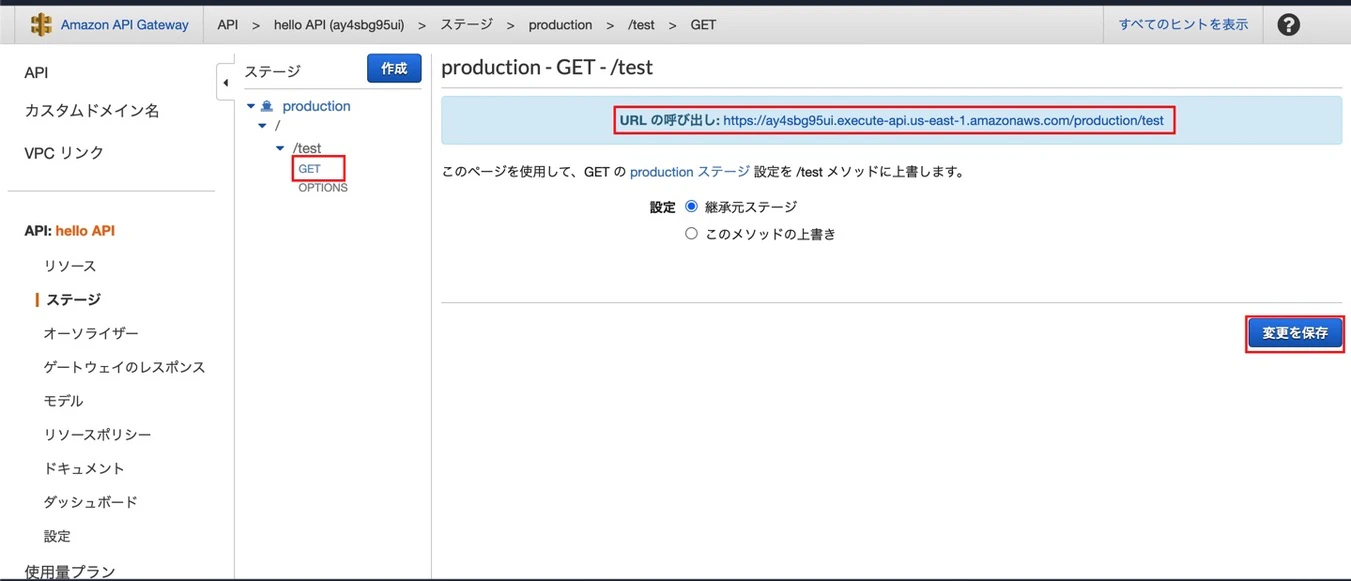This screenshot has width=1351, height=581.
Task: Click /test in the breadcrumb
Action: 641,25
